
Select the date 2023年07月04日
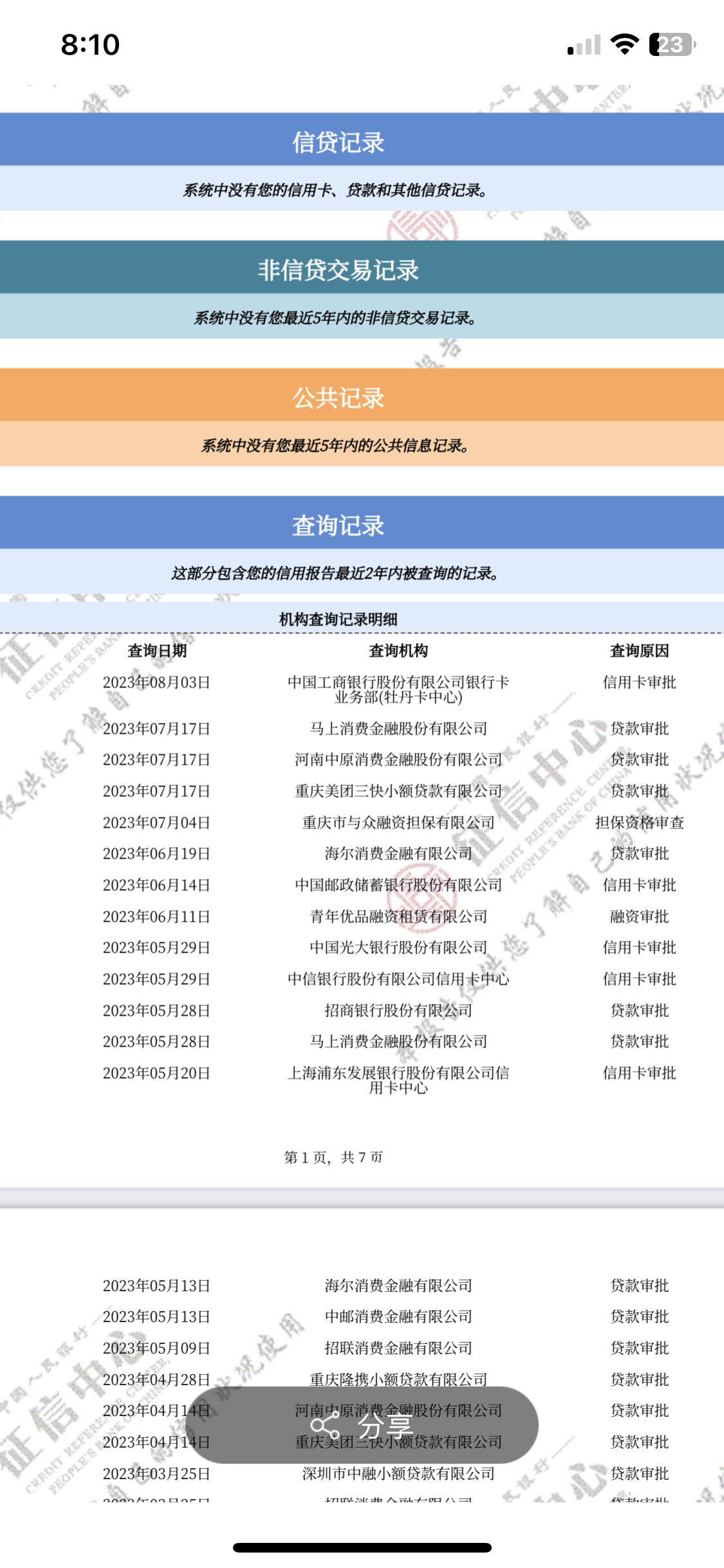pos(156,823)
